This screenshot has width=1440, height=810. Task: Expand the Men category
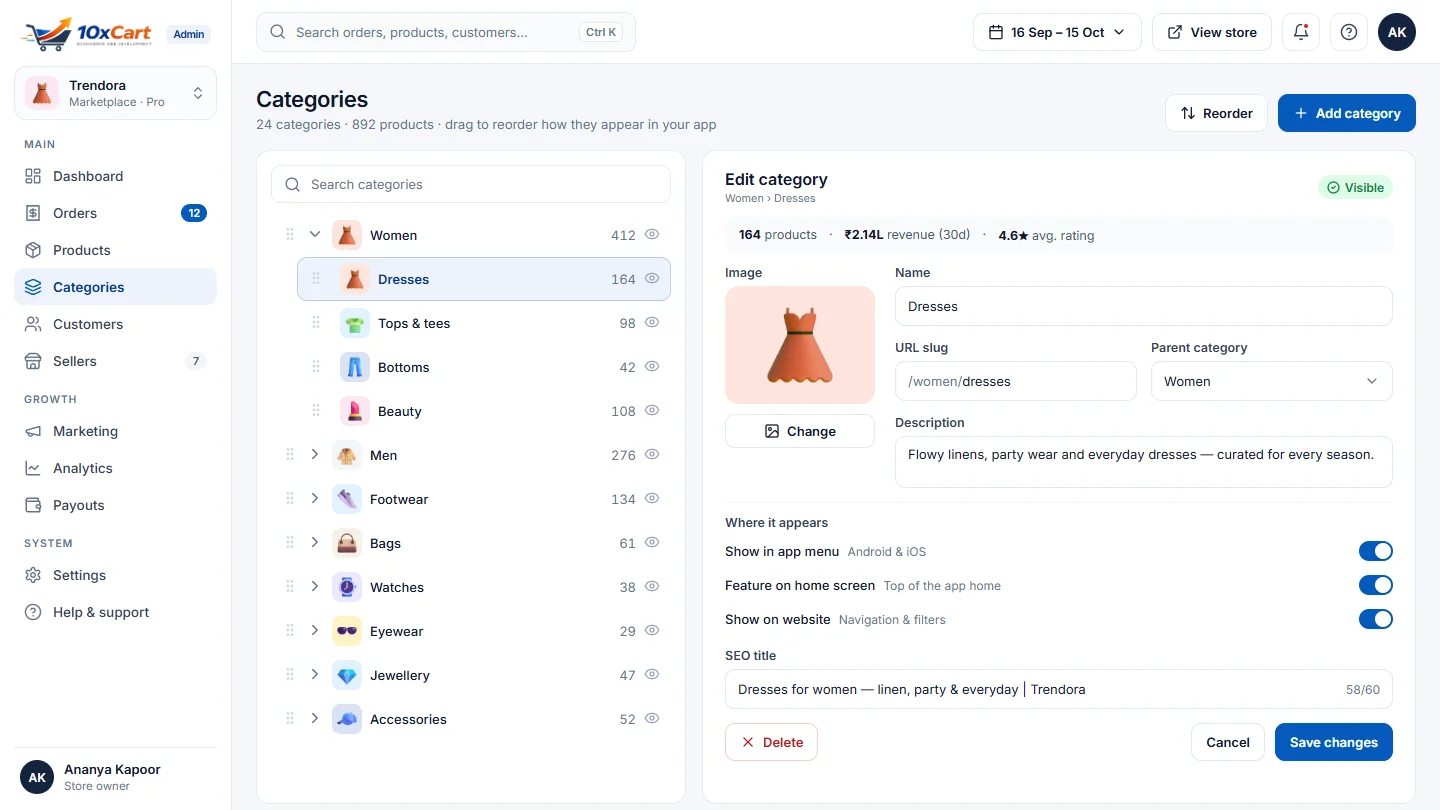(315, 455)
